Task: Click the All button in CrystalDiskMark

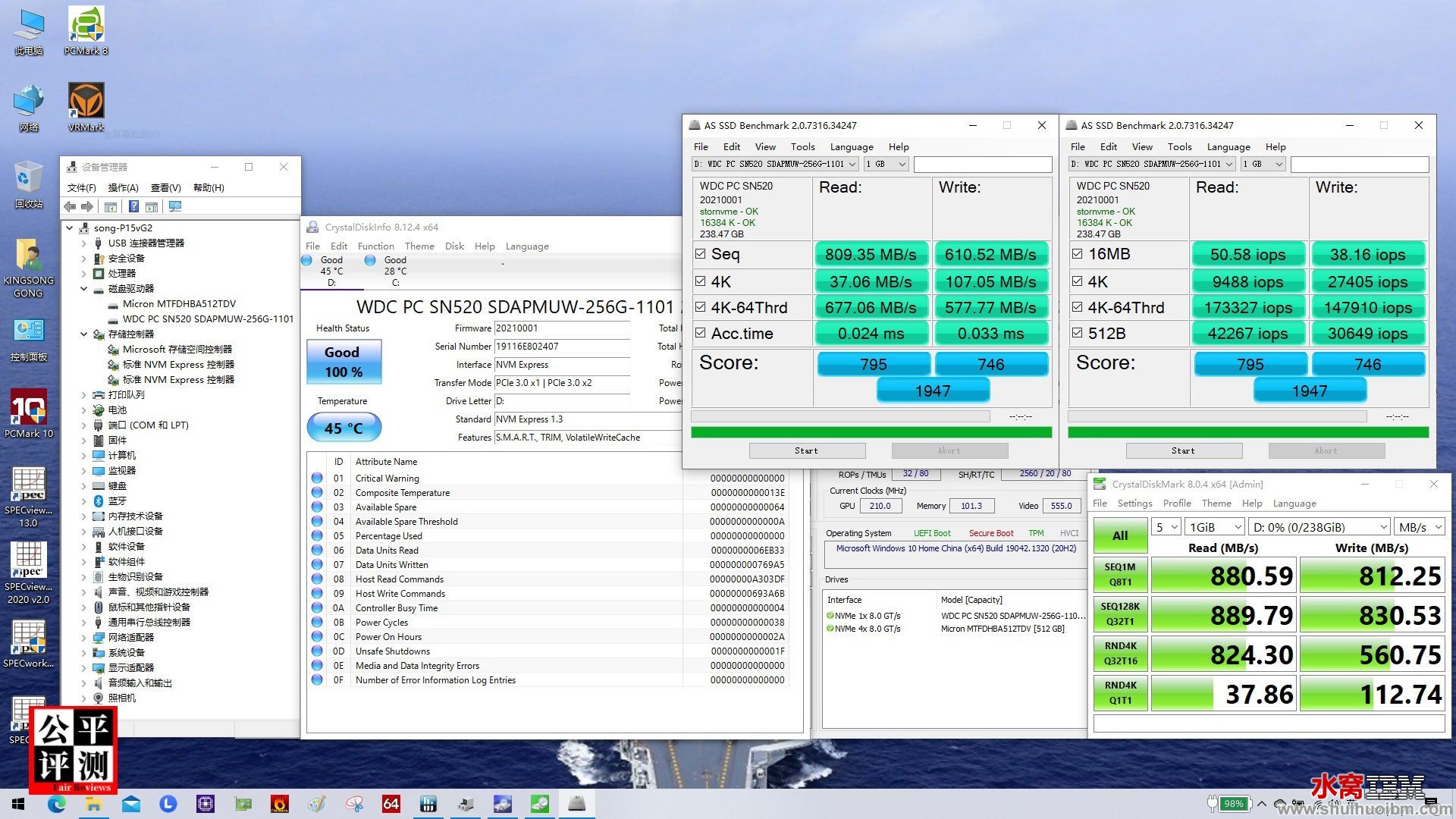Action: [x=1120, y=535]
